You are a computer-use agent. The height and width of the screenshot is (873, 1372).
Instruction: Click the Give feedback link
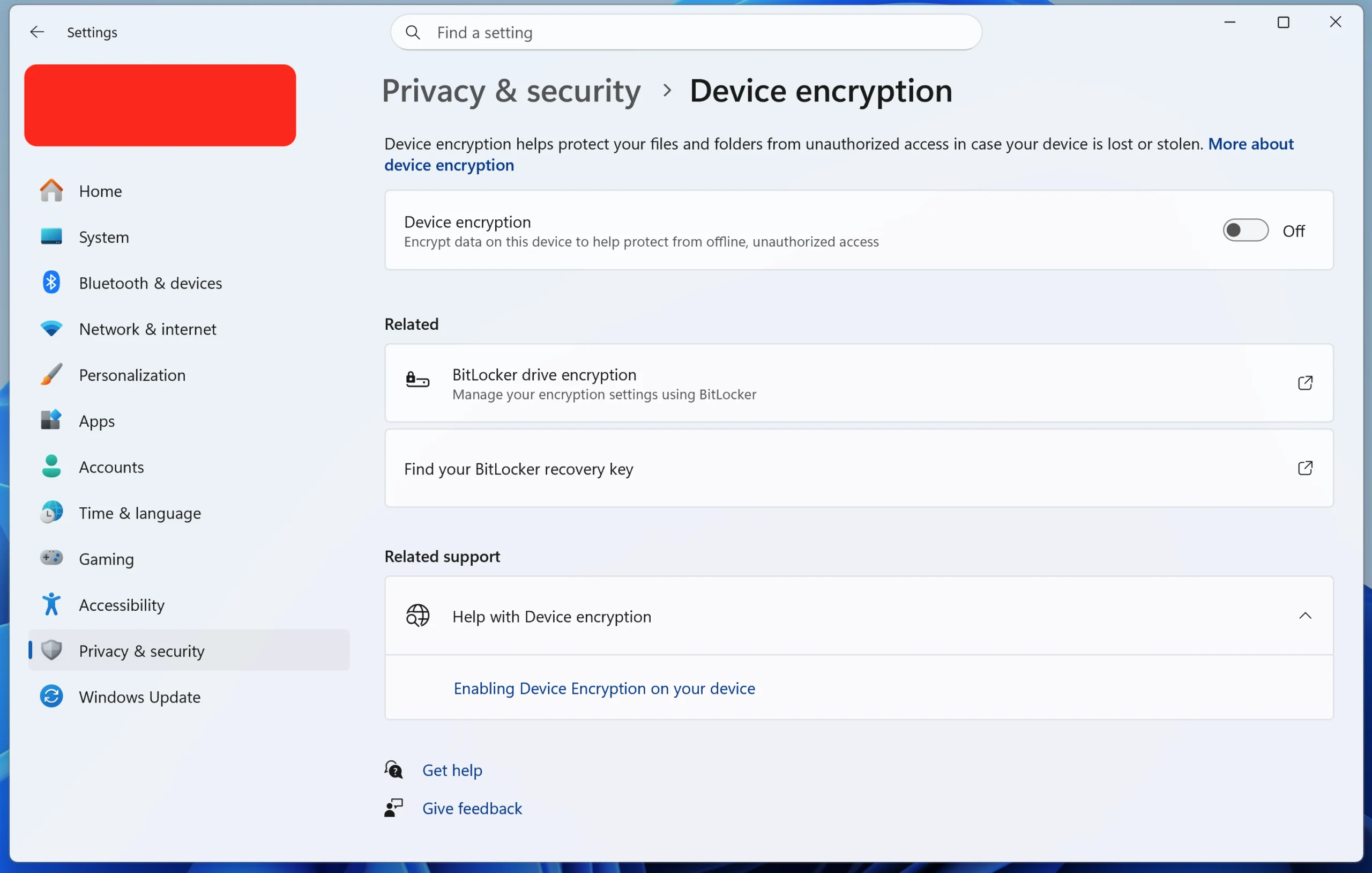(472, 808)
